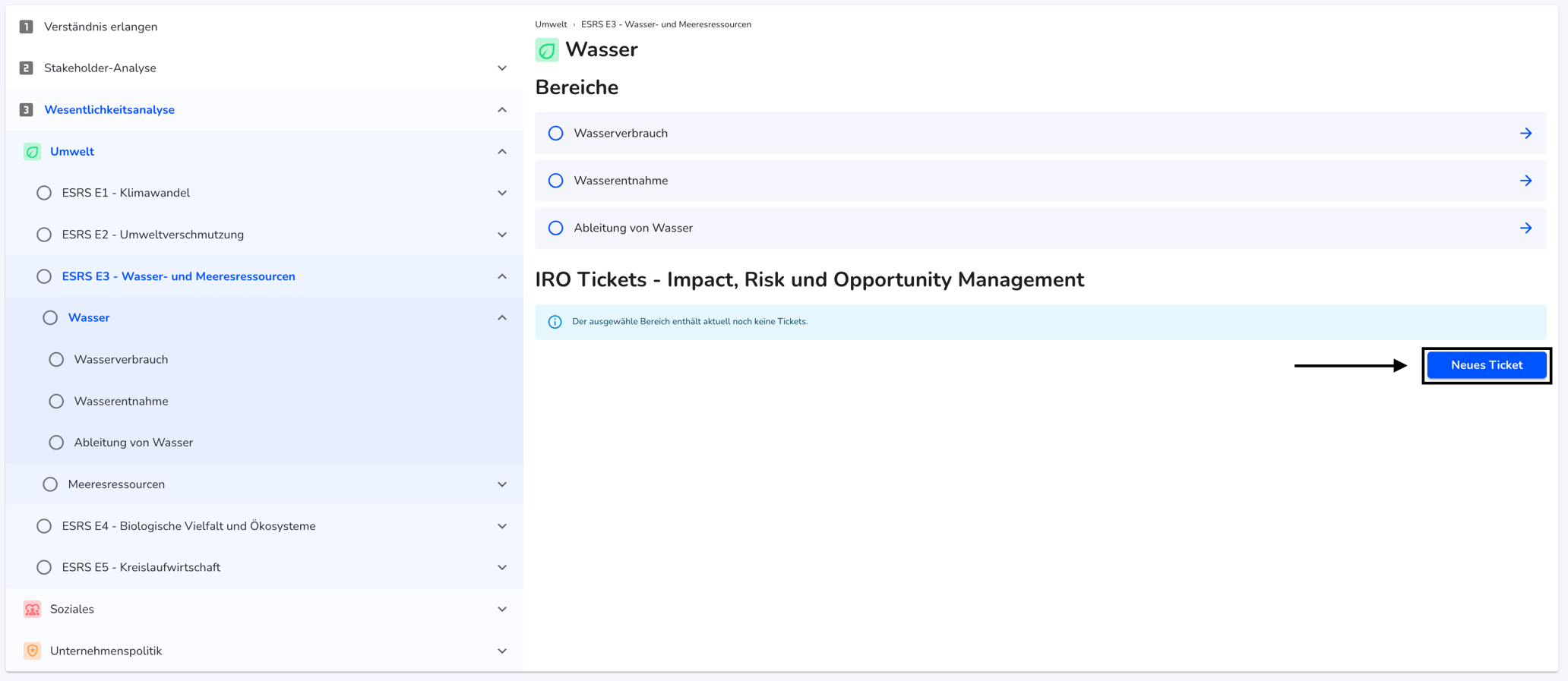Viewport: 1568px width, 681px height.
Task: Collapse the ESRS E3 Wasser- und Meeresressourcen chevron
Action: click(502, 276)
